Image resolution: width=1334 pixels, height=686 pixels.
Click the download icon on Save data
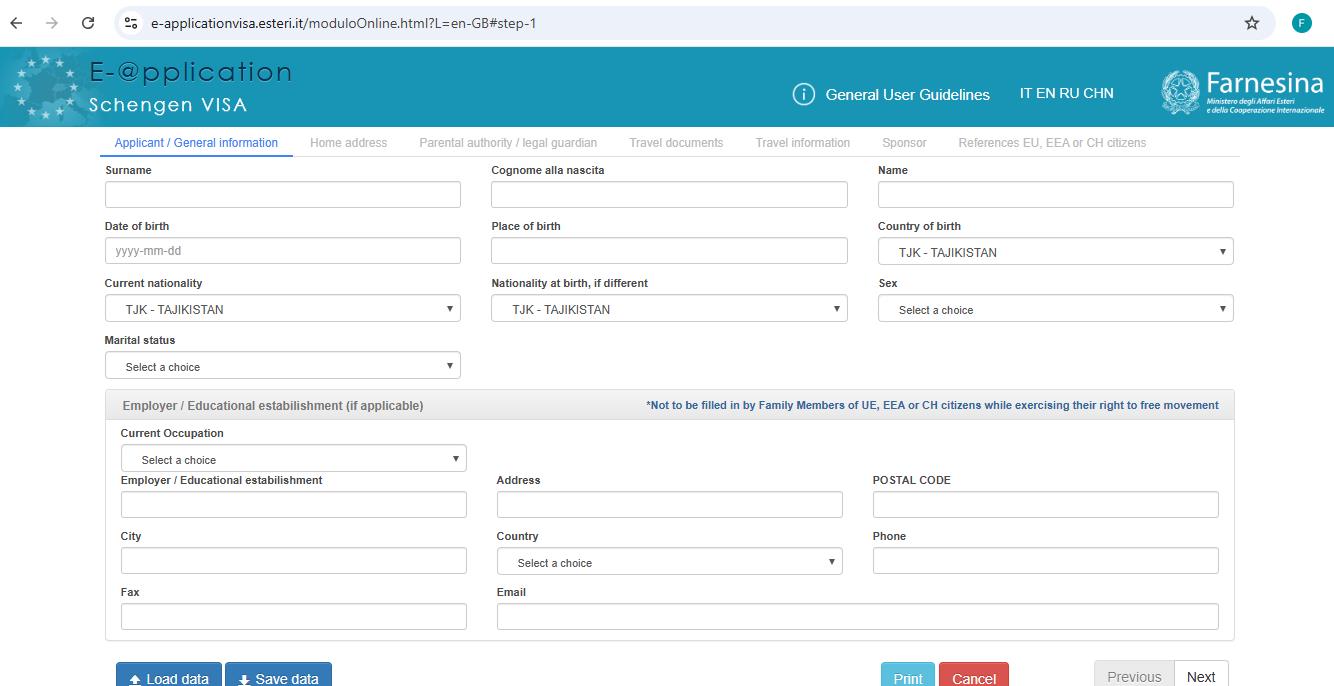(243, 678)
